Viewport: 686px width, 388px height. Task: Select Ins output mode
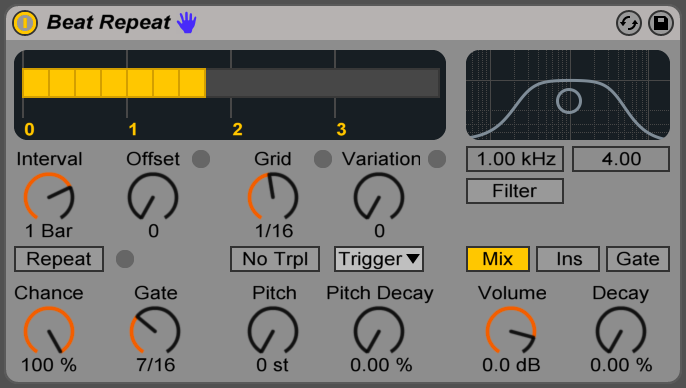(x=568, y=259)
